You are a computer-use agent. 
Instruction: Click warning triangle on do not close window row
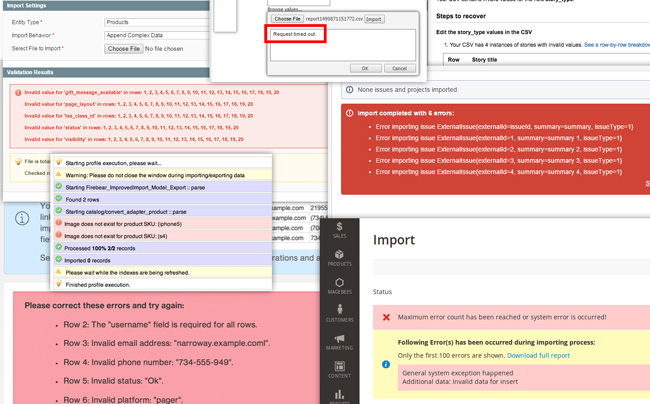pyautogui.click(x=58, y=174)
